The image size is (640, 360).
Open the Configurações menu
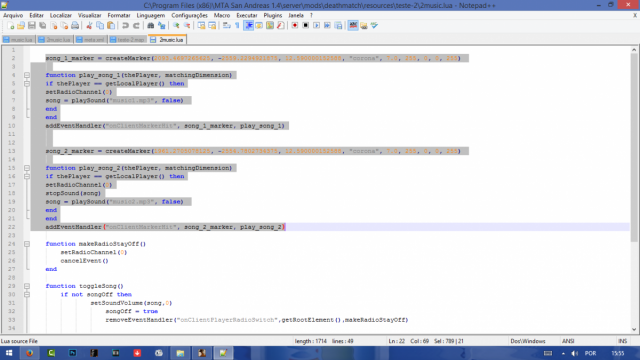point(189,16)
